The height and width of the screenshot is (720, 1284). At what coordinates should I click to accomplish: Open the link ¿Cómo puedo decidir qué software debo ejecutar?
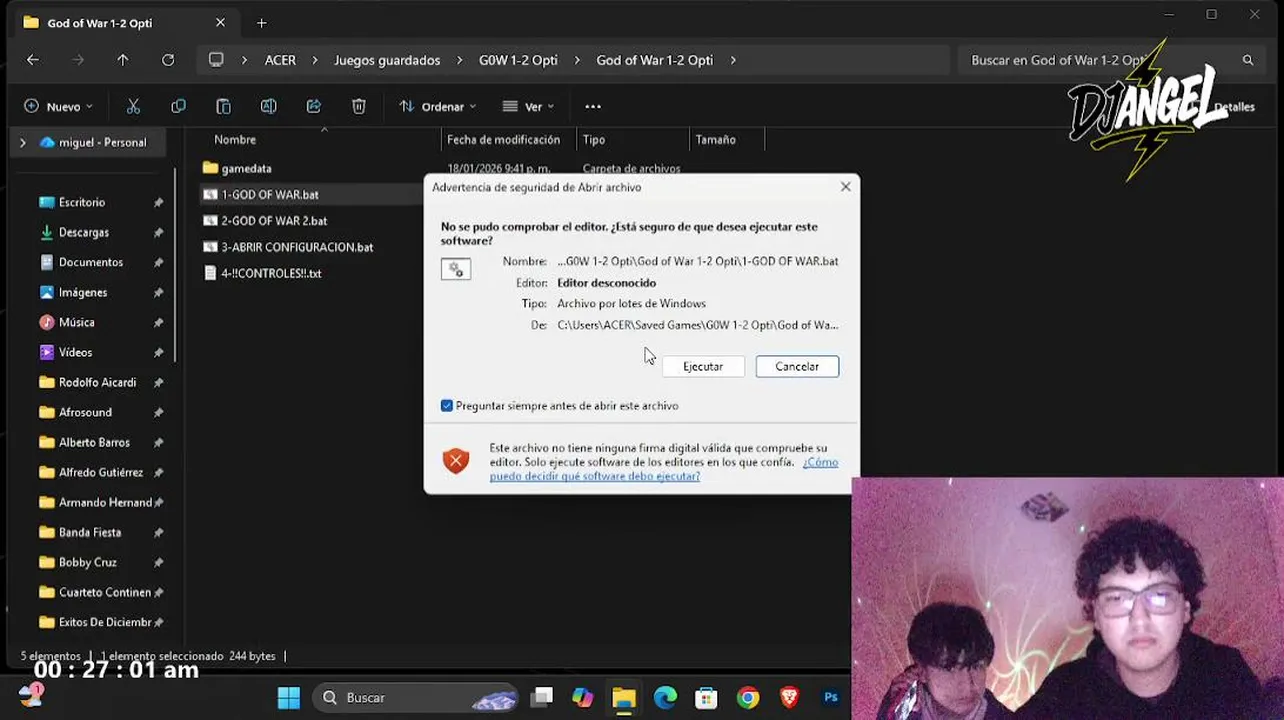point(663,469)
